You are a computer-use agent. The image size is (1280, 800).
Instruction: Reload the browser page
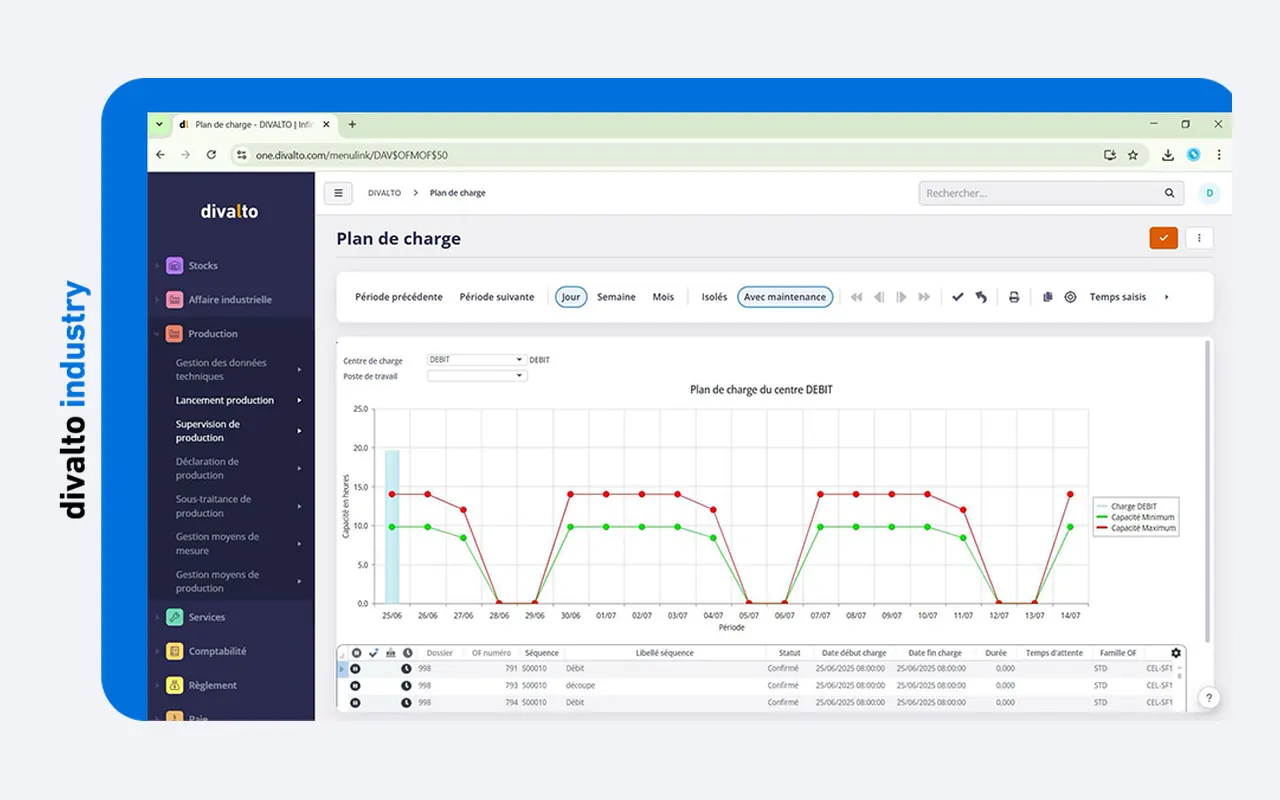(x=211, y=155)
